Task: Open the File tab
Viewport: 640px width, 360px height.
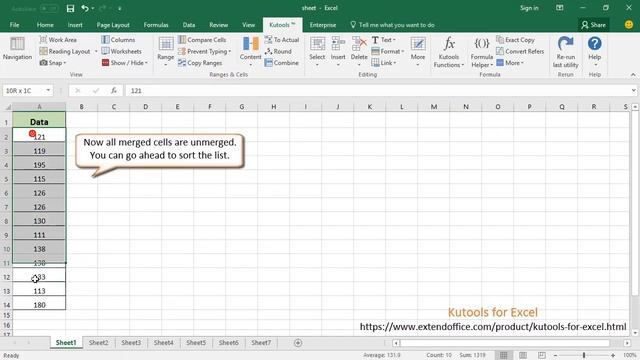Action: pyautogui.click(x=14, y=25)
